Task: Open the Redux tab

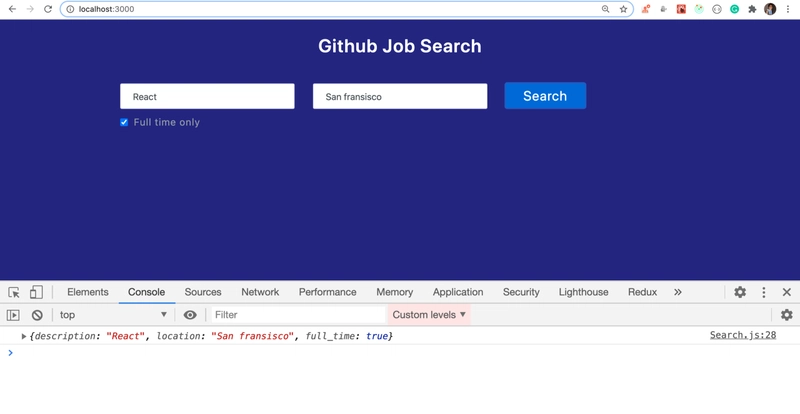Action: pos(642,292)
